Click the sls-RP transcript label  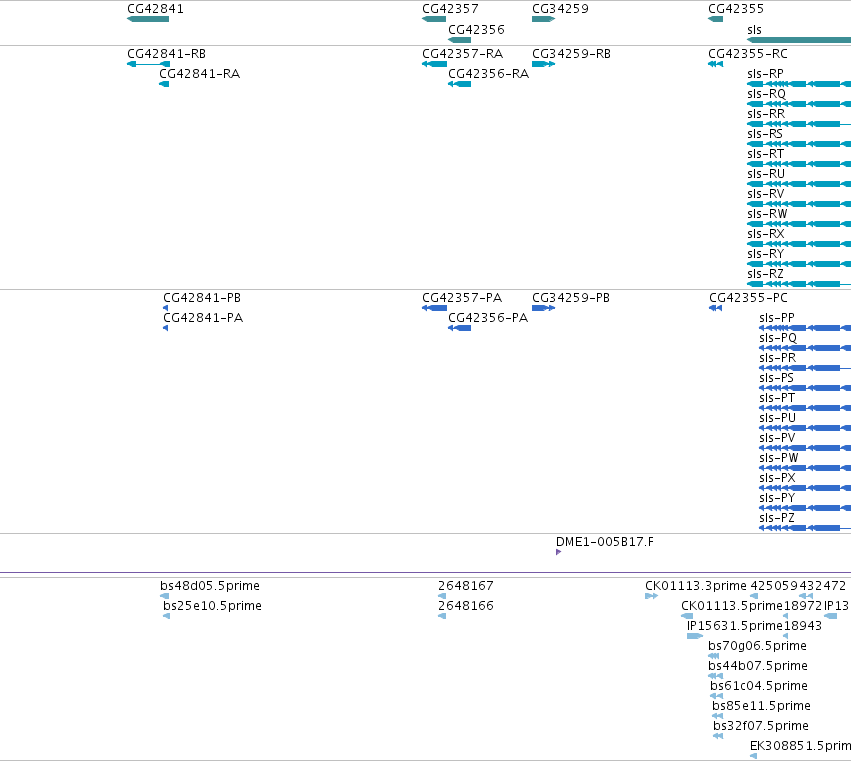click(765, 74)
